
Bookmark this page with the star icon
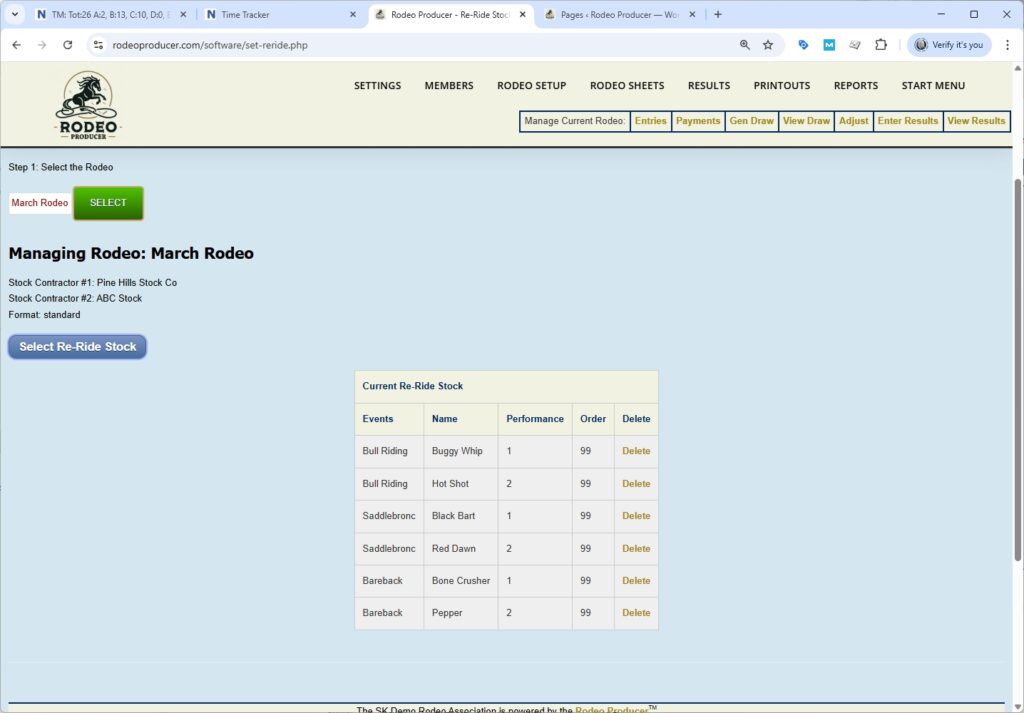click(768, 45)
